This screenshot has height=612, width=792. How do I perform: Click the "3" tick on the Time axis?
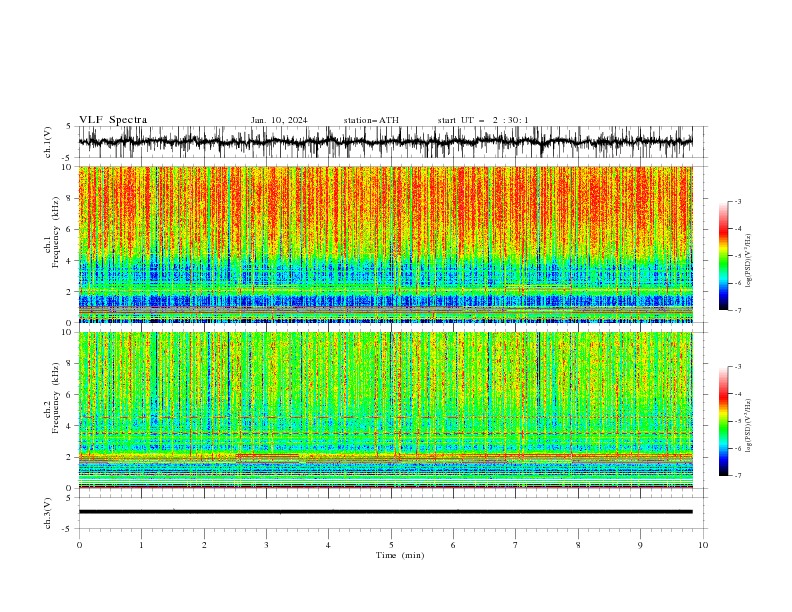pyautogui.click(x=266, y=545)
